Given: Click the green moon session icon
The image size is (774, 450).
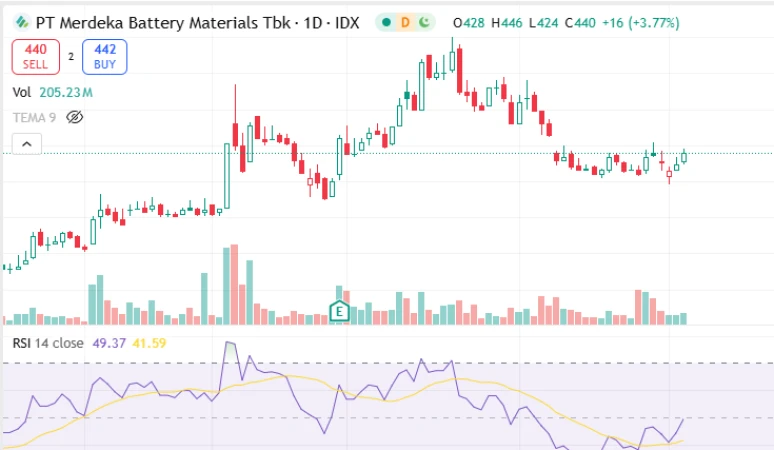Looking at the screenshot, I should point(424,22).
